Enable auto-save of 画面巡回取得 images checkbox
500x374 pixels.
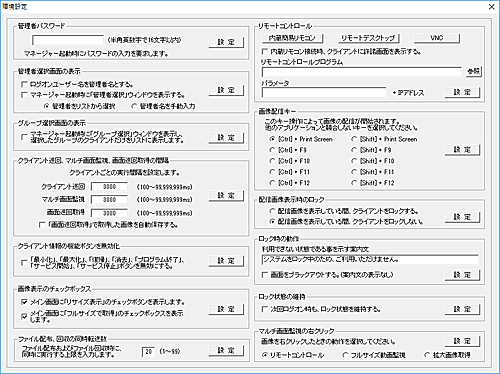pos(42,225)
